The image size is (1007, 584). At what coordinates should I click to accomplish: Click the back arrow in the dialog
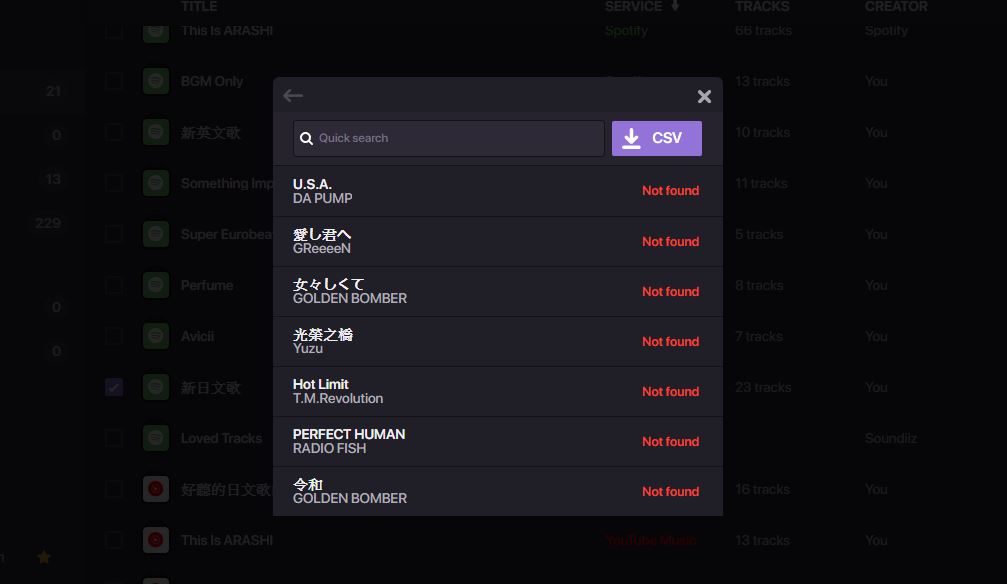293,96
